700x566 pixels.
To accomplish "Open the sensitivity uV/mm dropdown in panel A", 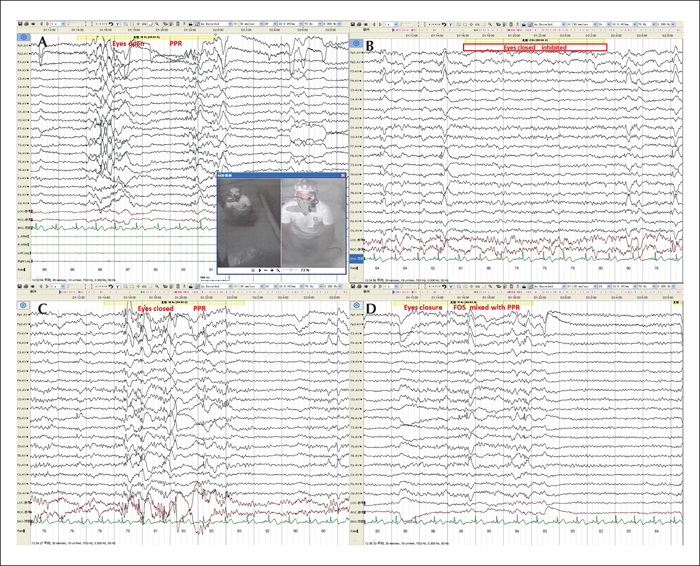I will click(x=291, y=24).
